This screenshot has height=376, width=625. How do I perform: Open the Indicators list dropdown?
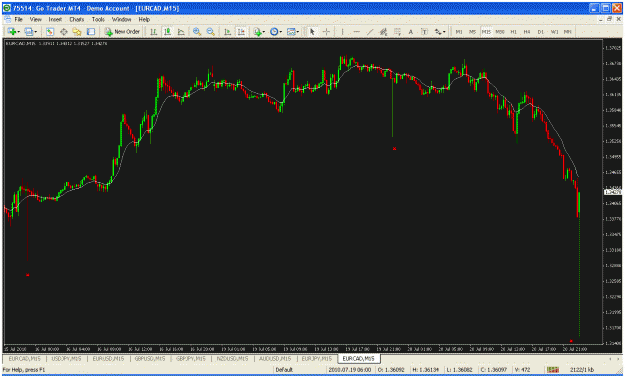coord(259,31)
